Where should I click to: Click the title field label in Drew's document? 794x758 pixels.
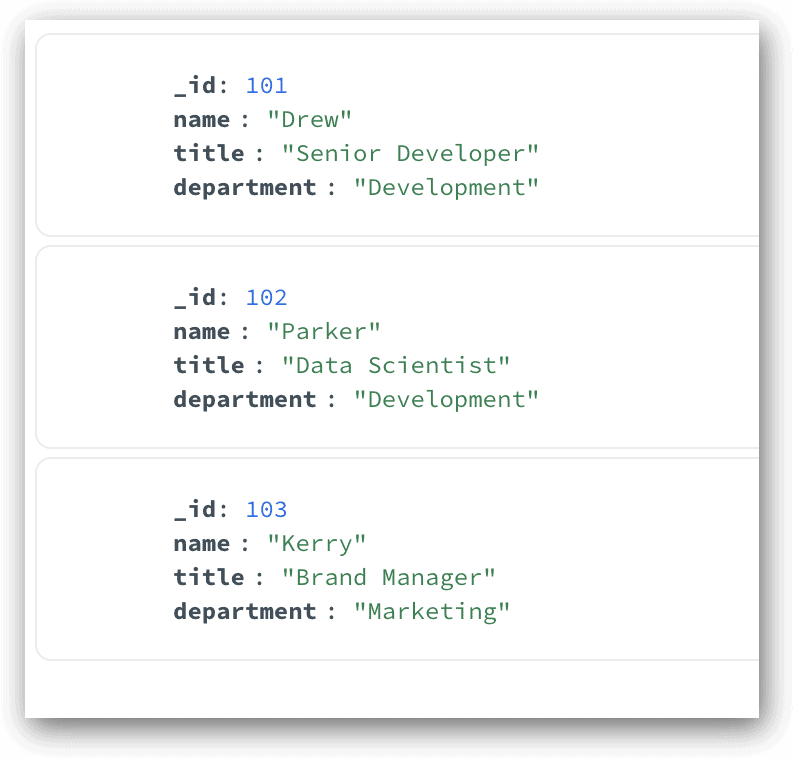click(209, 153)
